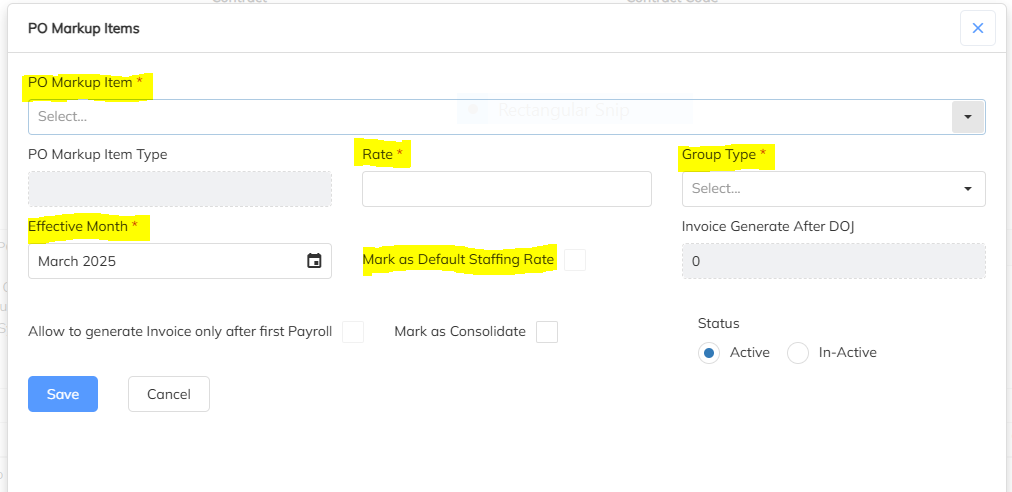Check the Mark as Consolidate box
Screen dimensions: 1012x492
pyautogui.click(x=547, y=332)
